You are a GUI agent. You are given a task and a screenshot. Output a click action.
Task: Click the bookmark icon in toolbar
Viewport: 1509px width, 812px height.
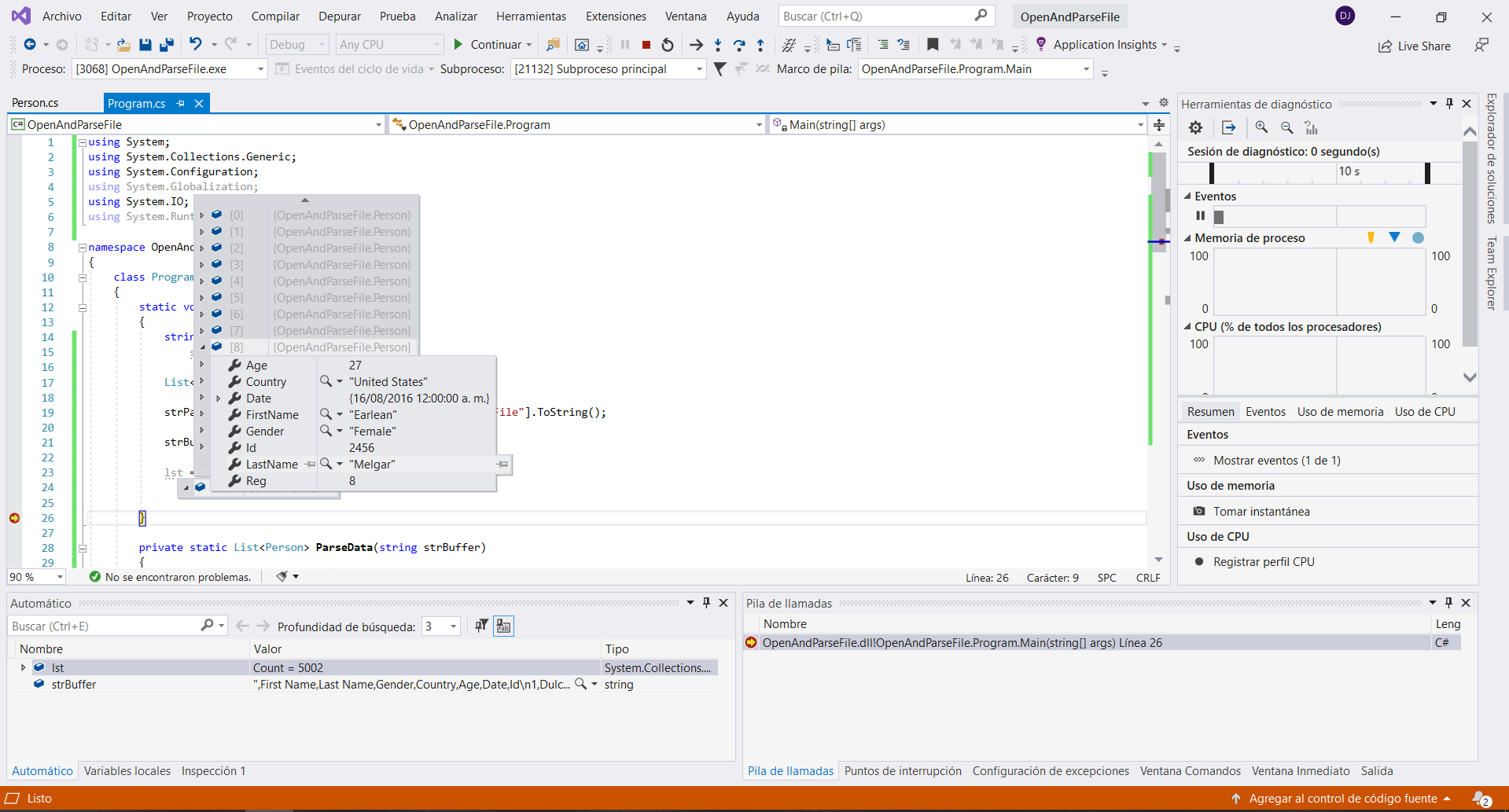coord(933,45)
